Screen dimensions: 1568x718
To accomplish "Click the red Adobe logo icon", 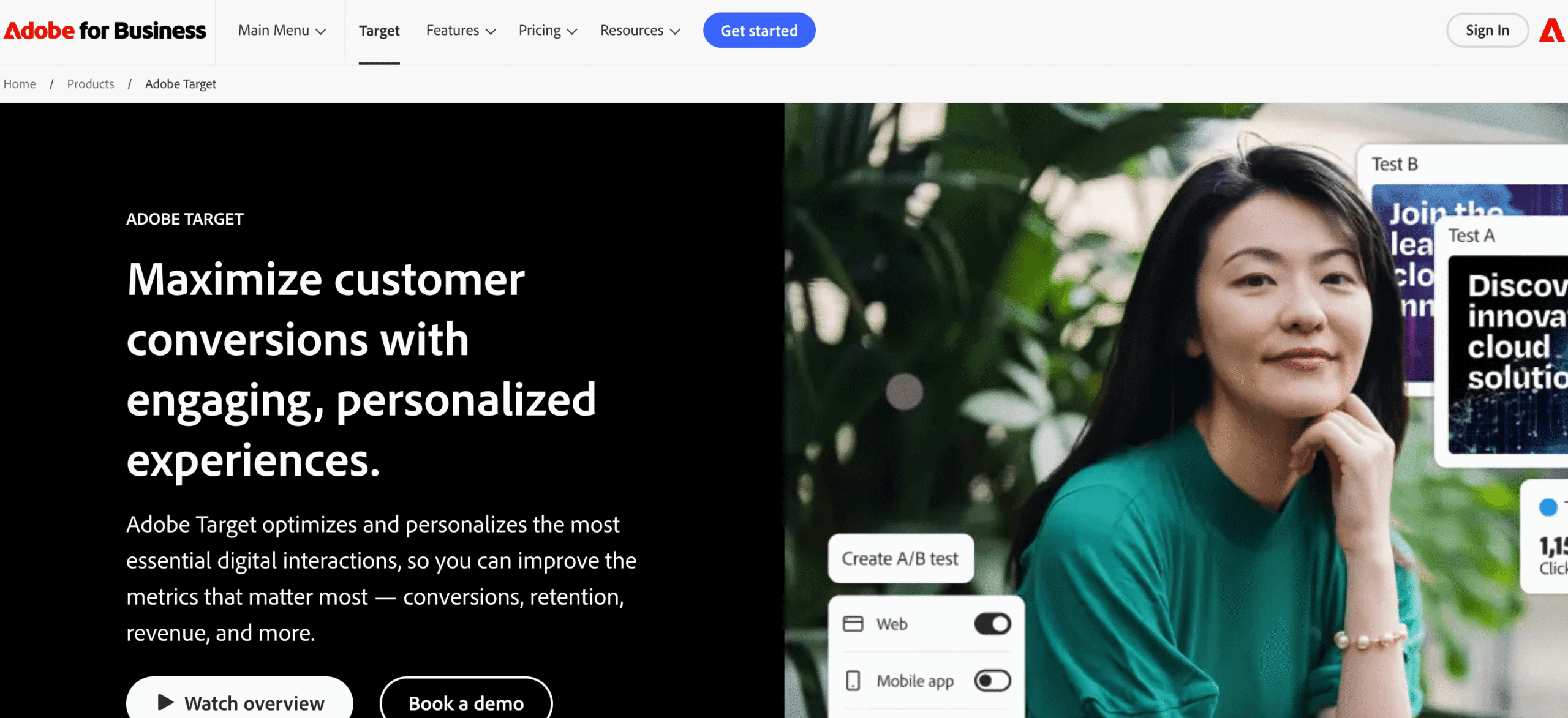I will [1553, 31].
